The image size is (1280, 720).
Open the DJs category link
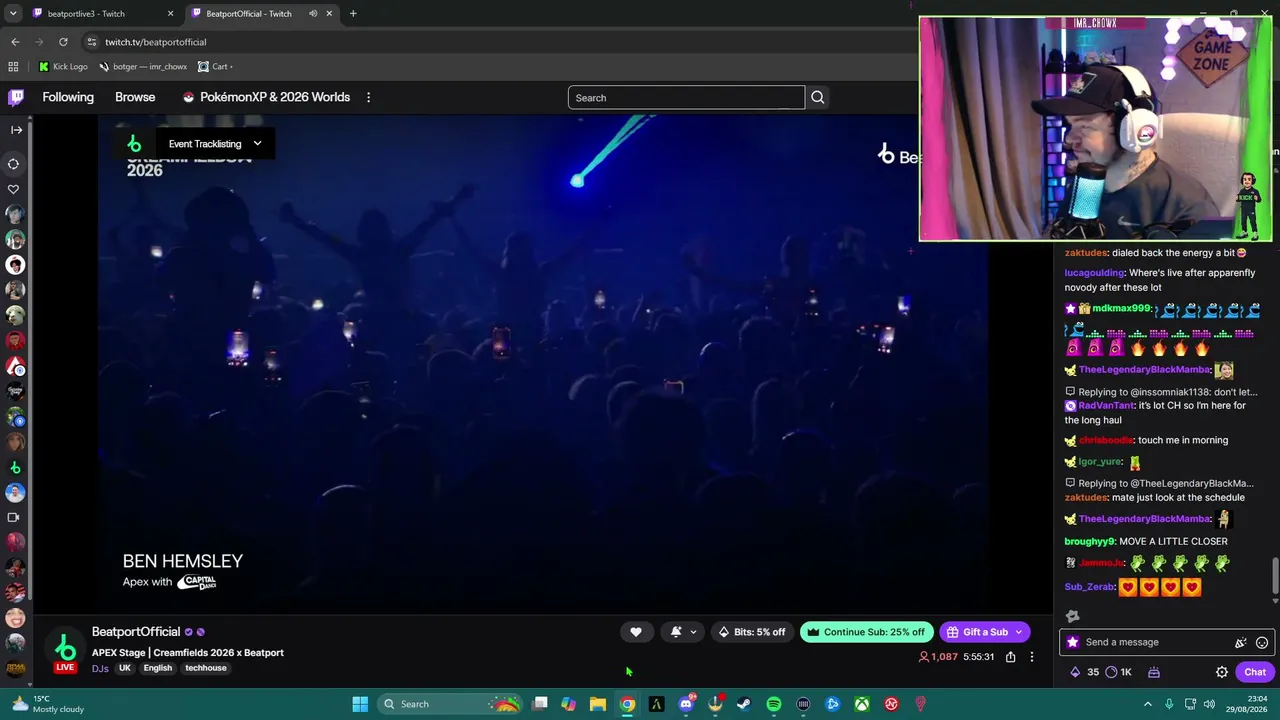pyautogui.click(x=100, y=668)
